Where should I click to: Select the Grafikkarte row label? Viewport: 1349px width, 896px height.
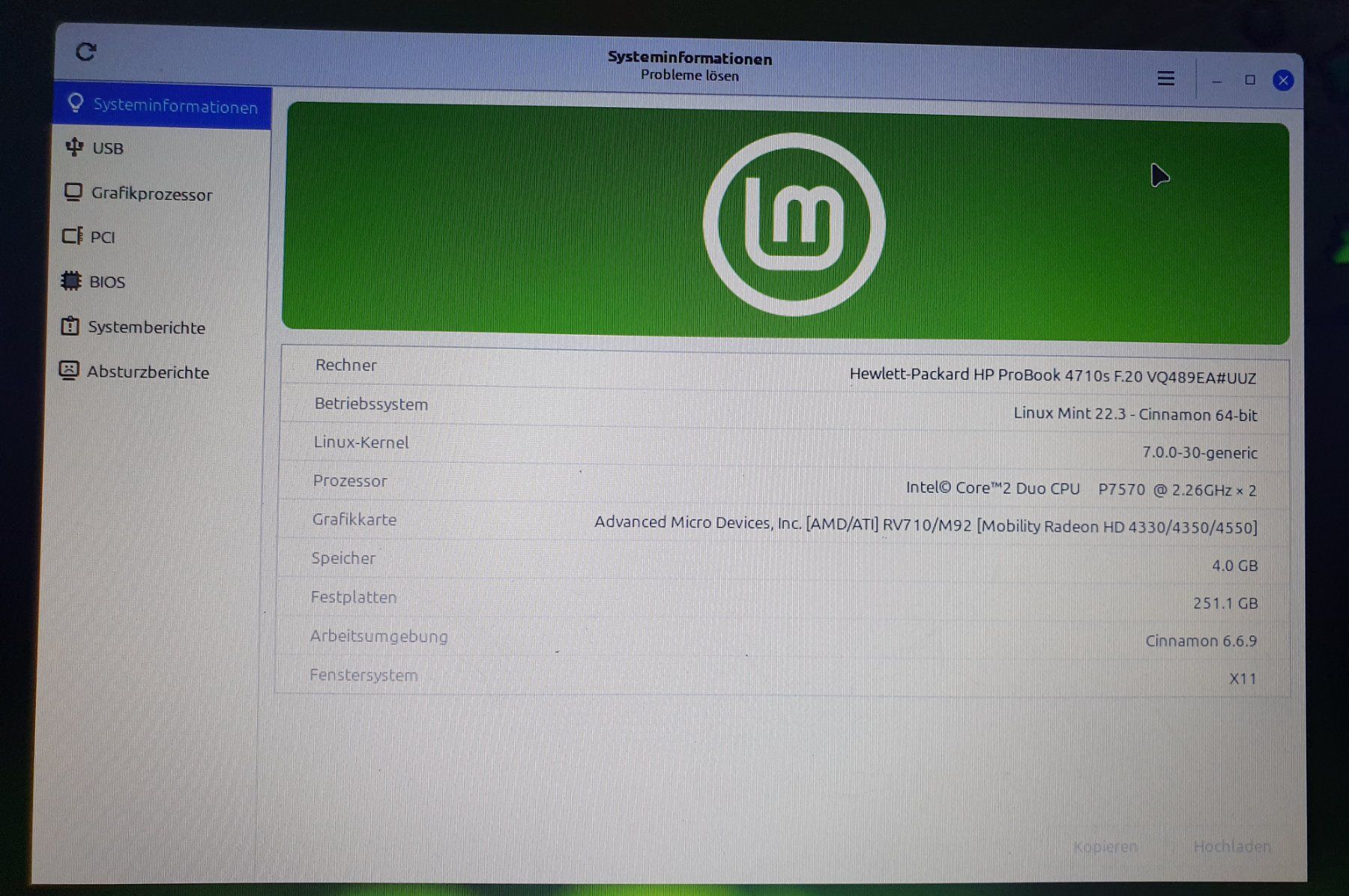(354, 519)
